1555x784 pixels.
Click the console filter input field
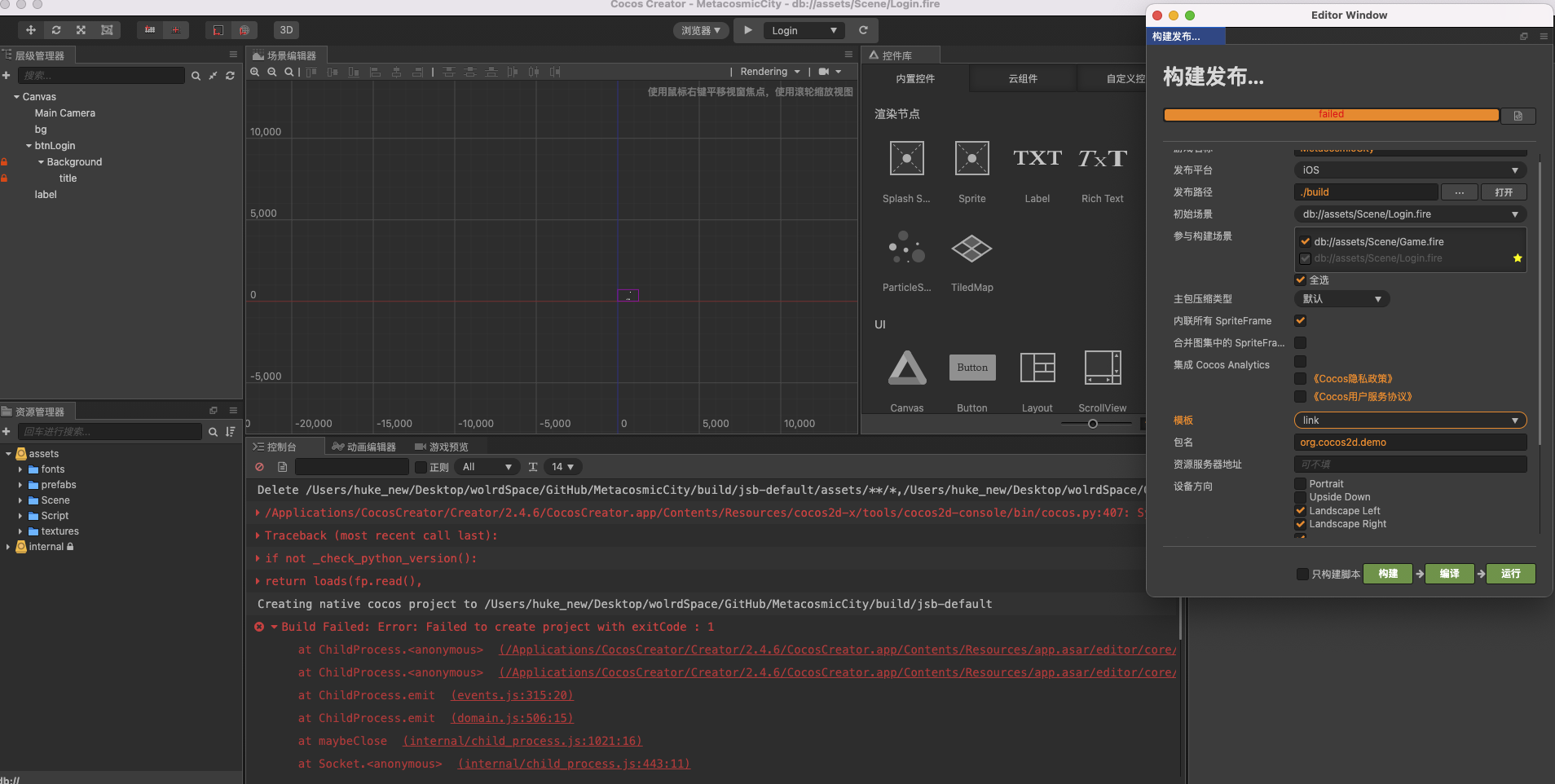coord(351,467)
